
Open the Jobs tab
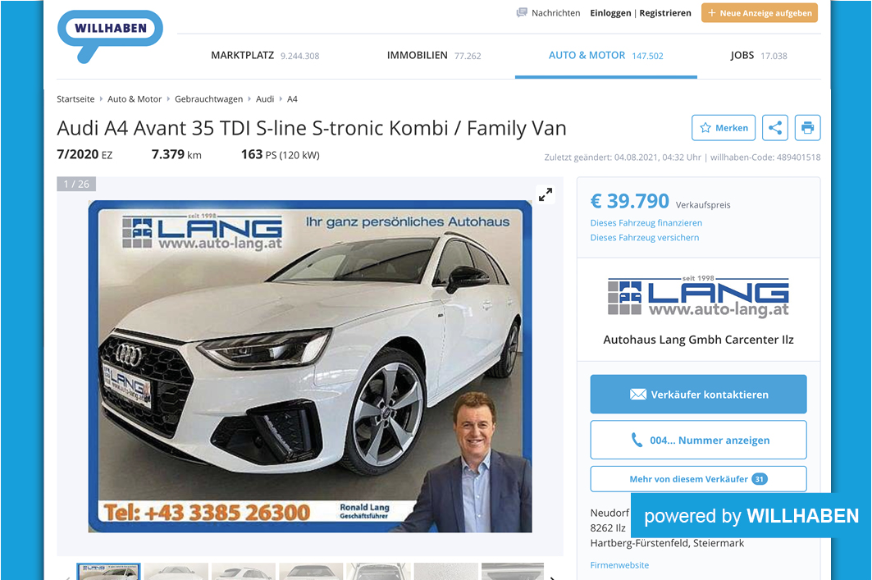759,56
